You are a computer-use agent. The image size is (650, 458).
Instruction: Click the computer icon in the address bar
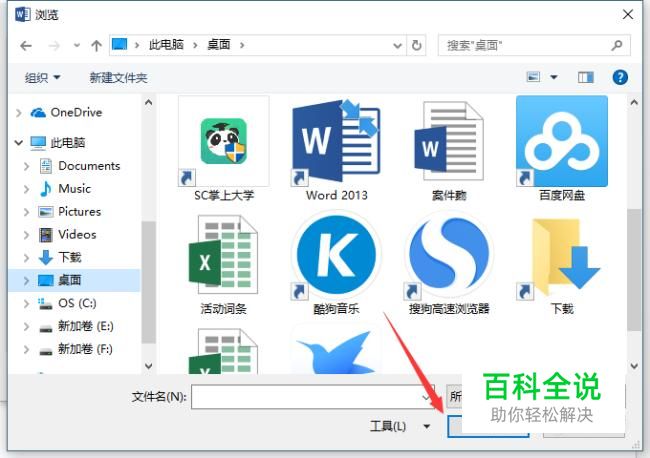coord(119,44)
